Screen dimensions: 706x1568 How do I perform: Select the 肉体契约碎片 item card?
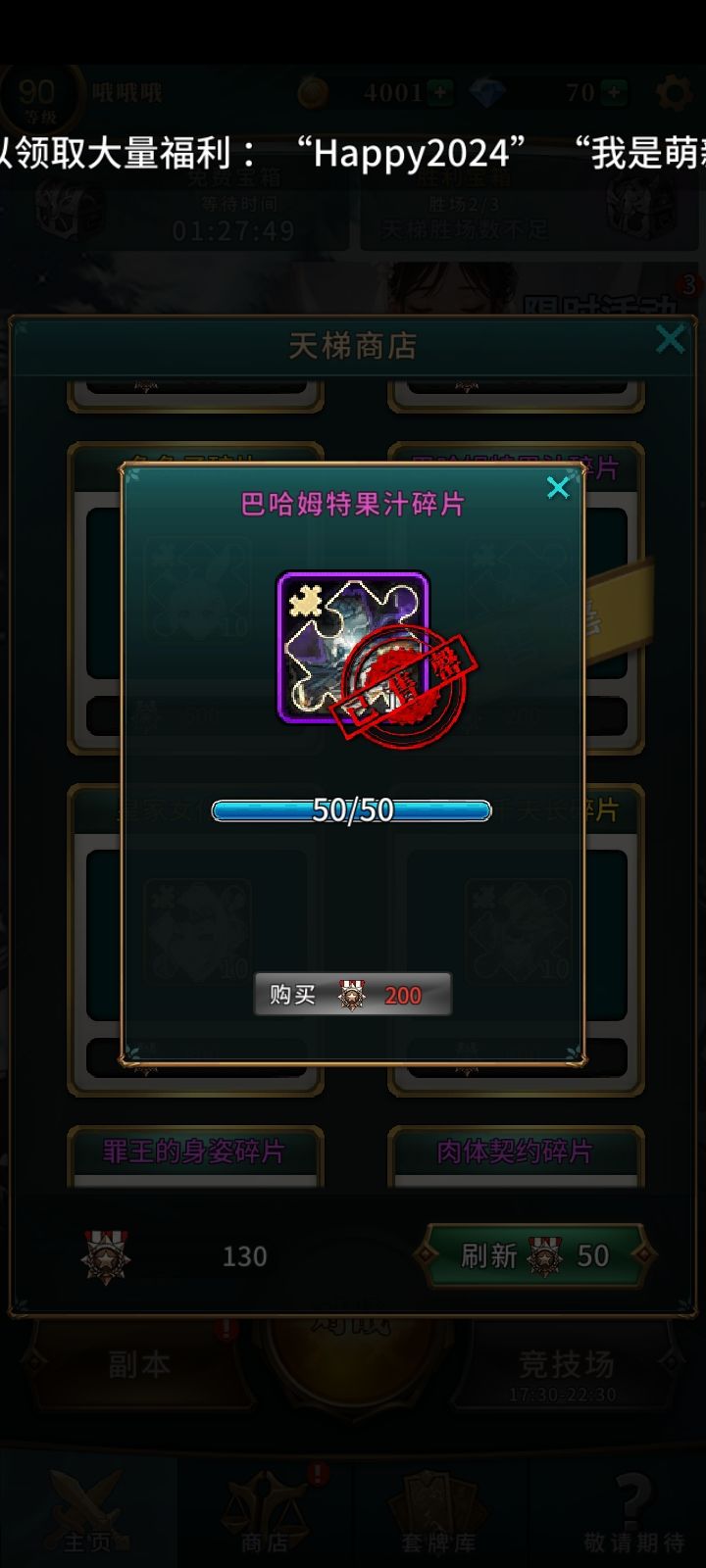click(516, 1156)
